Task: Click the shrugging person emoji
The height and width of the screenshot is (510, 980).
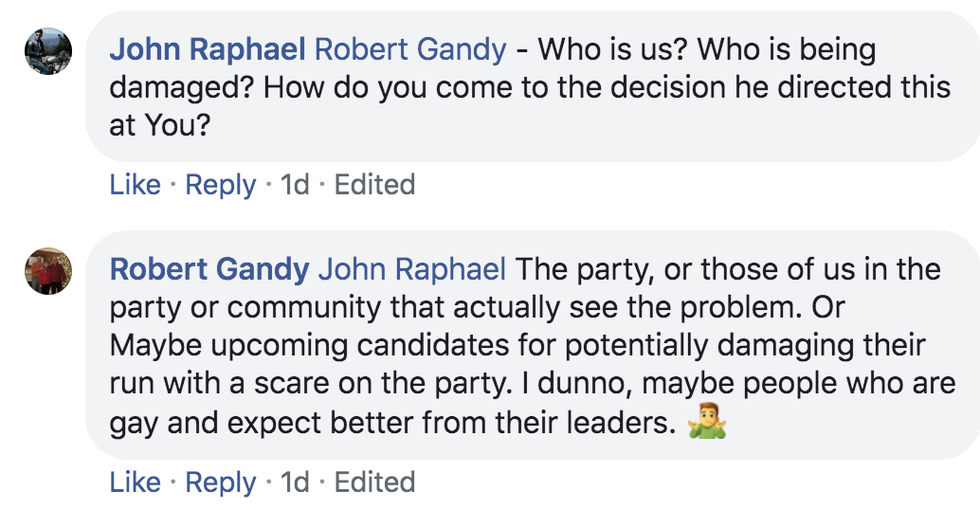Action: pyautogui.click(x=707, y=423)
